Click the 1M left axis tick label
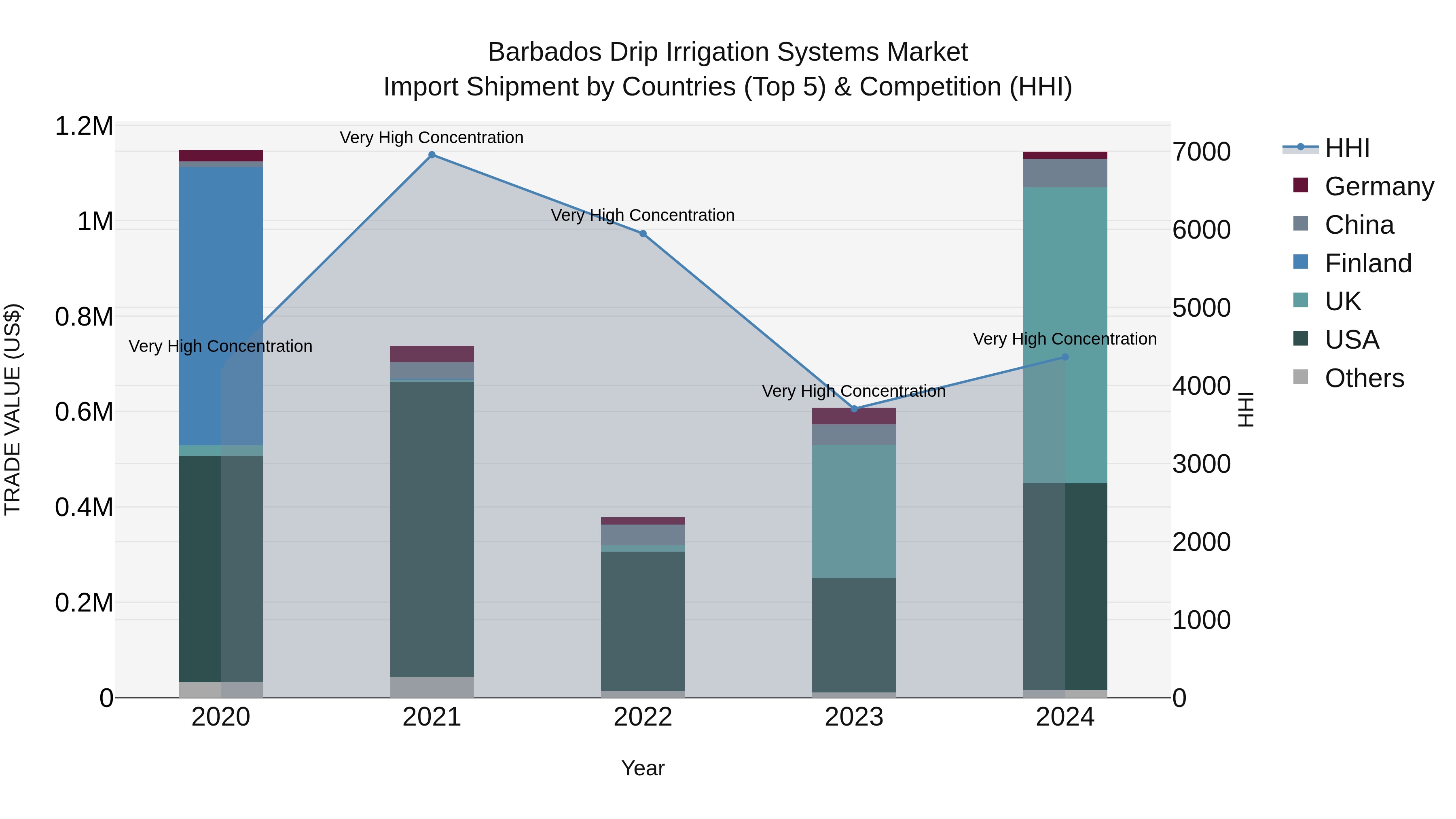The image size is (1456, 819). pos(95,222)
